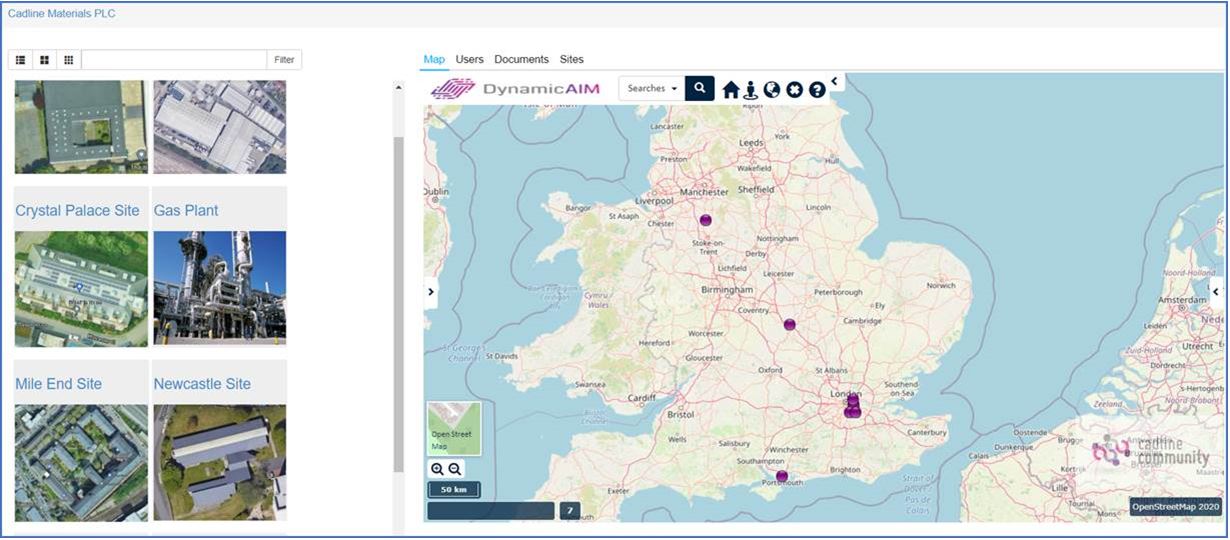This screenshot has height=540, width=1230.
Task: Click the magnifier search button
Action: coord(700,88)
